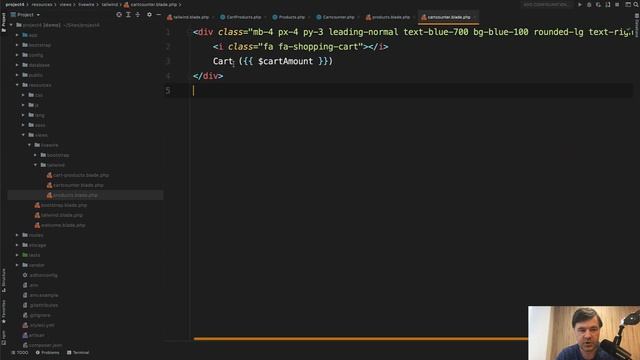The height and width of the screenshot is (360, 640).
Task: Click the Debug bug icon in top toolbar
Action: [x=589, y=4]
